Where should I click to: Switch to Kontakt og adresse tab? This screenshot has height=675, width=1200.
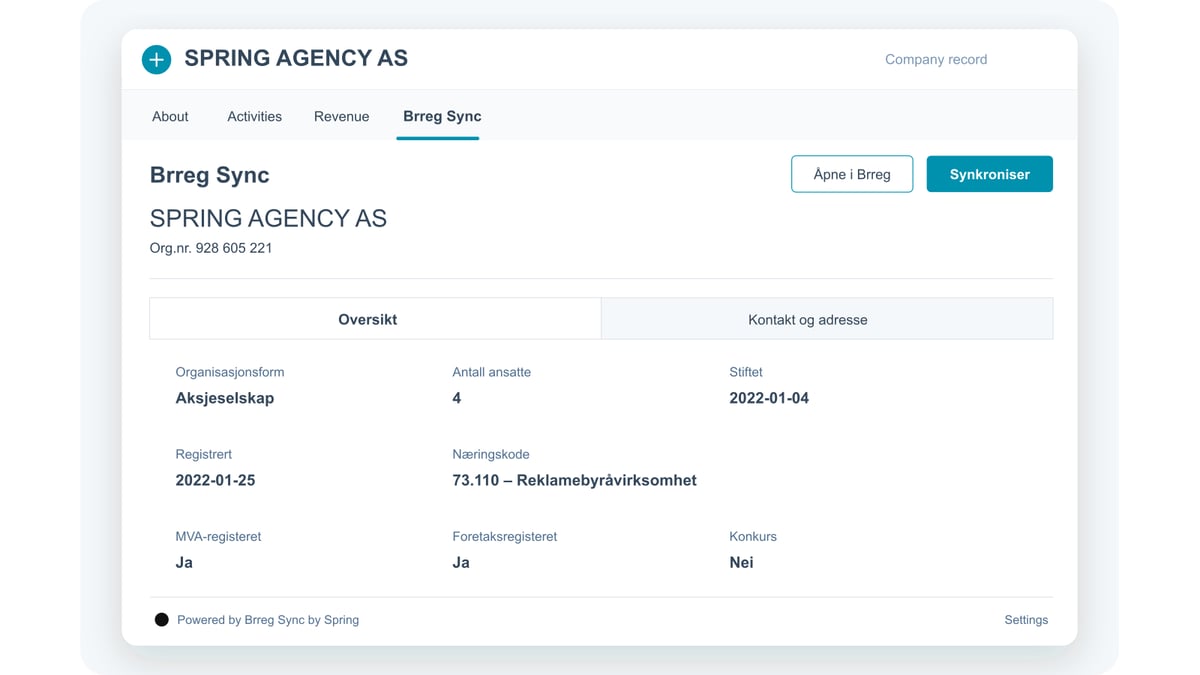(x=827, y=319)
